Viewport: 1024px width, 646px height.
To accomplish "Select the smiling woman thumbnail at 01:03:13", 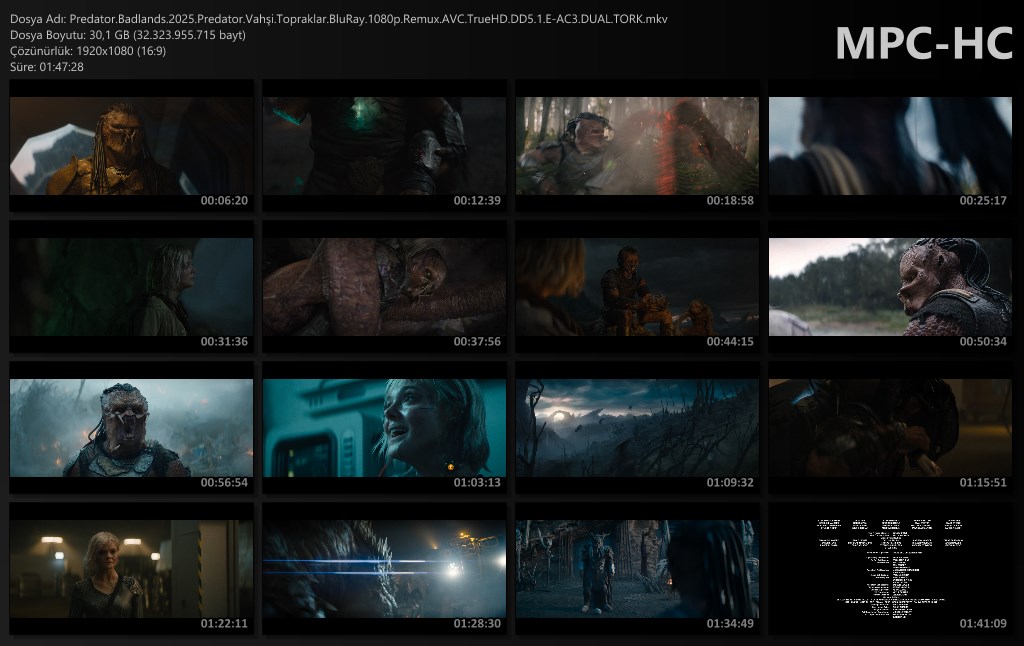I will (x=384, y=428).
